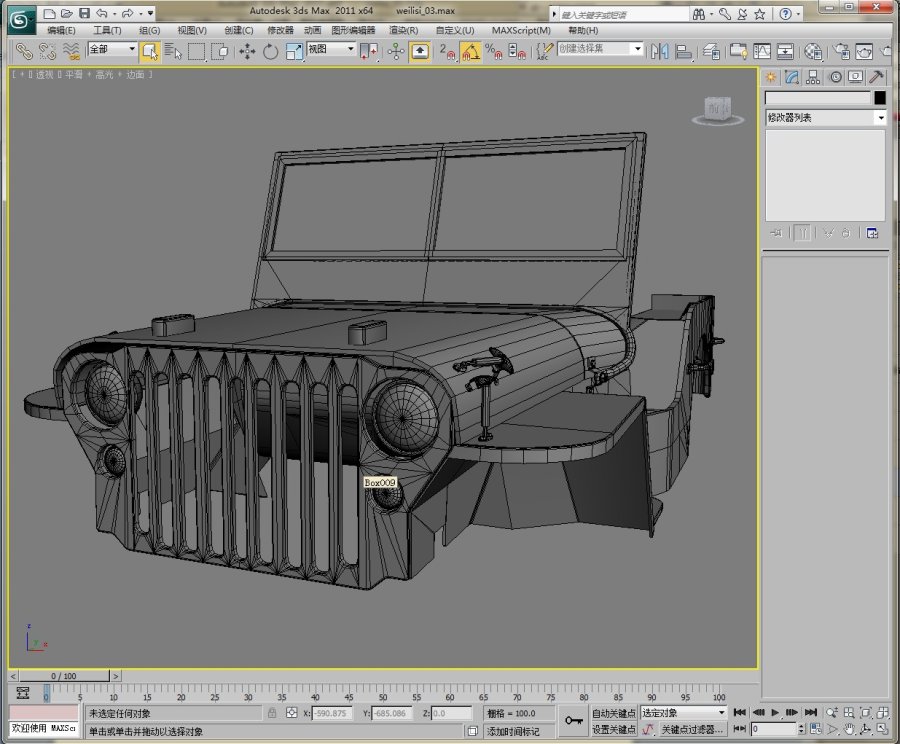Click the Select and Manipulate icon
The width and height of the screenshot is (900, 744).
tap(396, 52)
